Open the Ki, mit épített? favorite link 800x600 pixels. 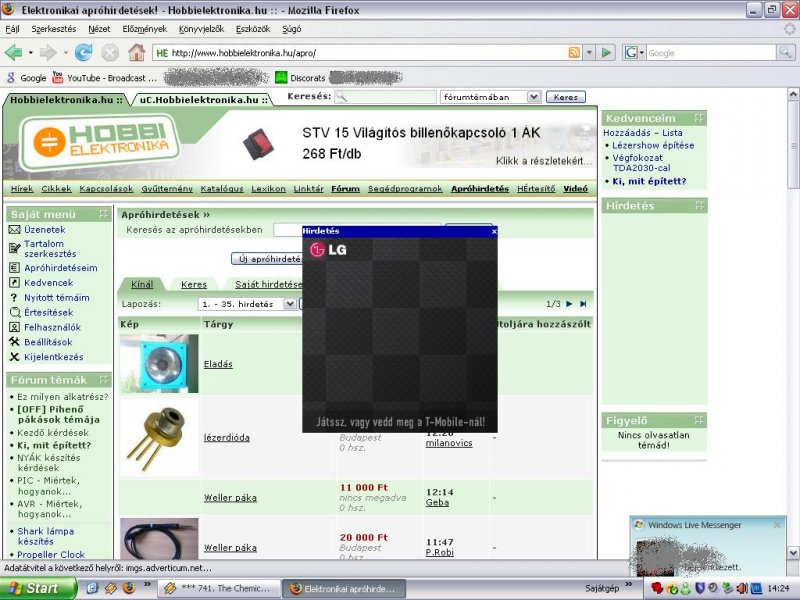click(649, 181)
